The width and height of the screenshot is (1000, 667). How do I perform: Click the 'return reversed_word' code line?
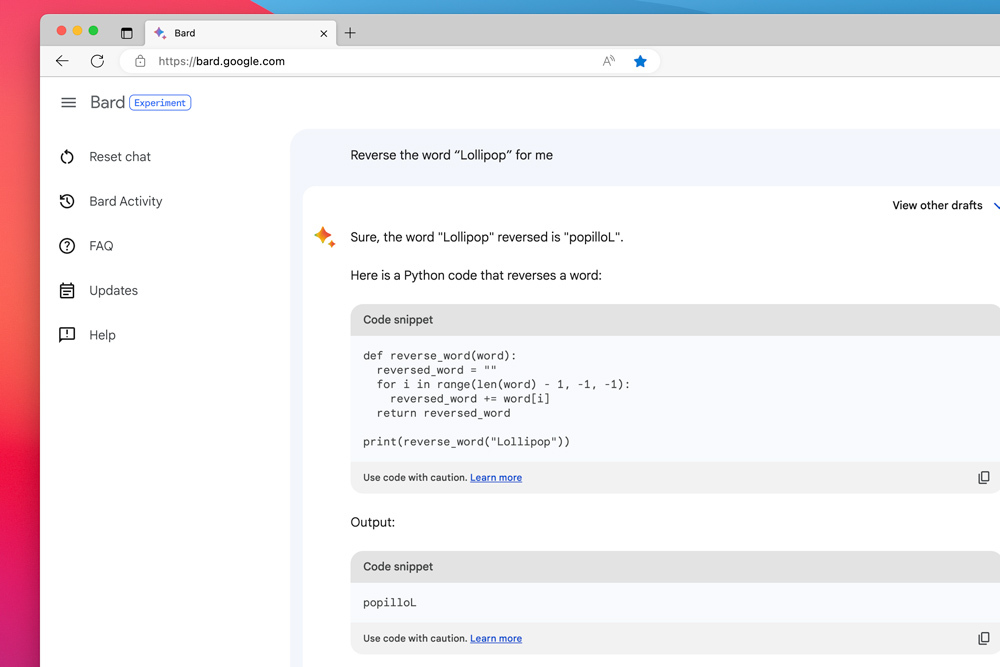(x=443, y=413)
